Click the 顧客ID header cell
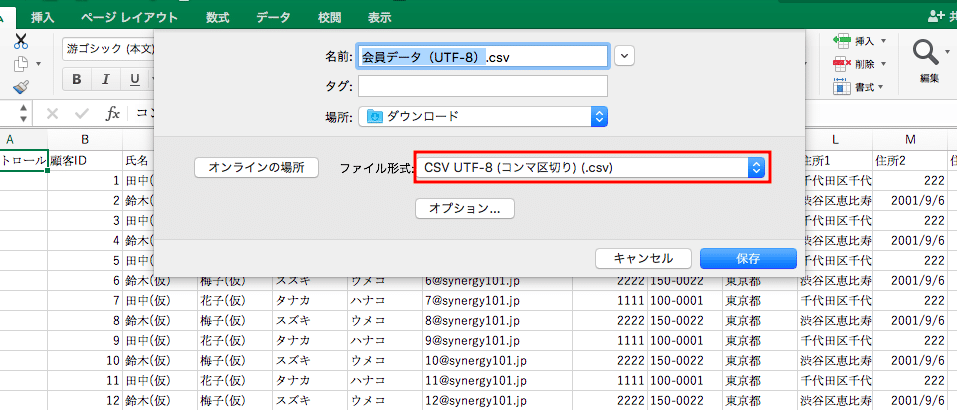Viewport: 957px width, 410px height. [x=85, y=160]
